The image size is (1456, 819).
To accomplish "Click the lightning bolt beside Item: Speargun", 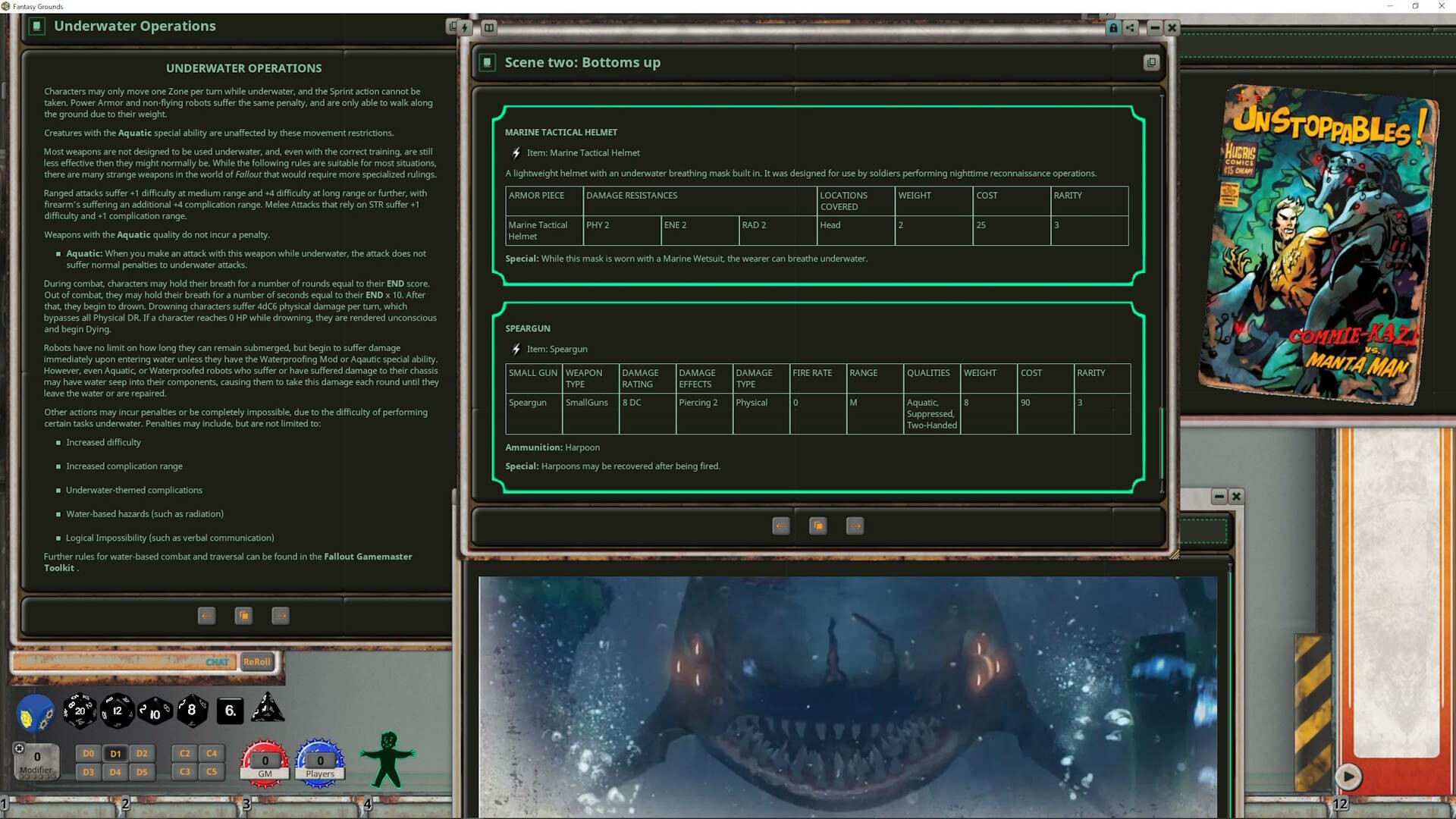I will (x=515, y=349).
